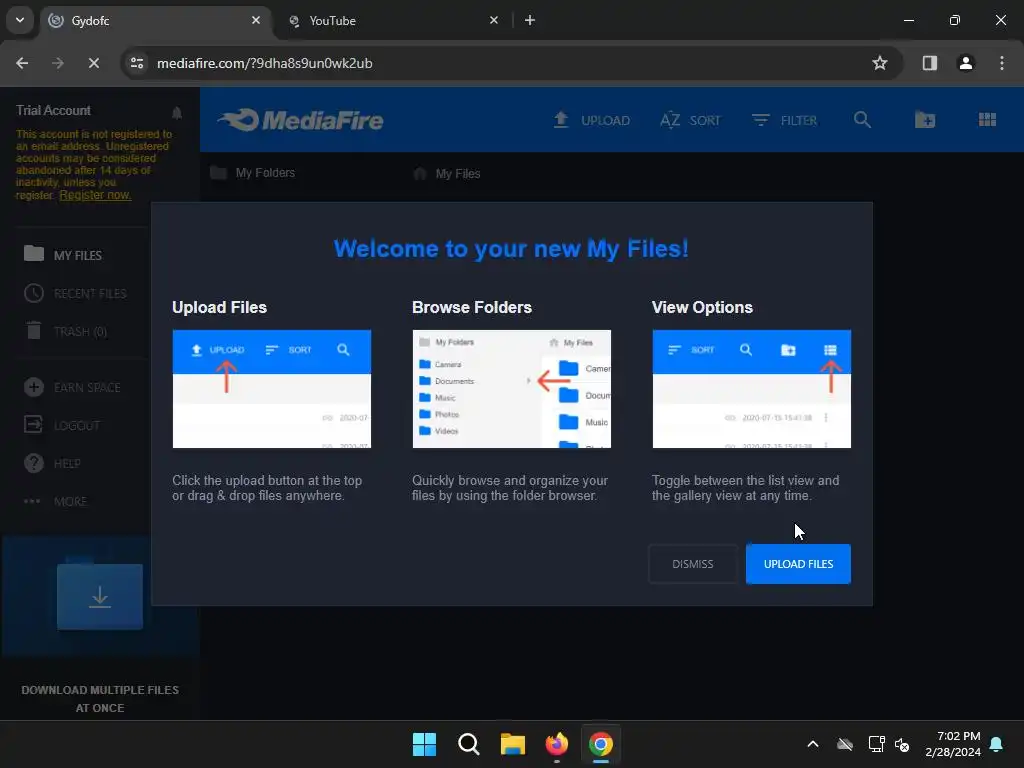Click the MediaFire search magnifier icon
Image resolution: width=1024 pixels, height=768 pixels.
click(862, 120)
